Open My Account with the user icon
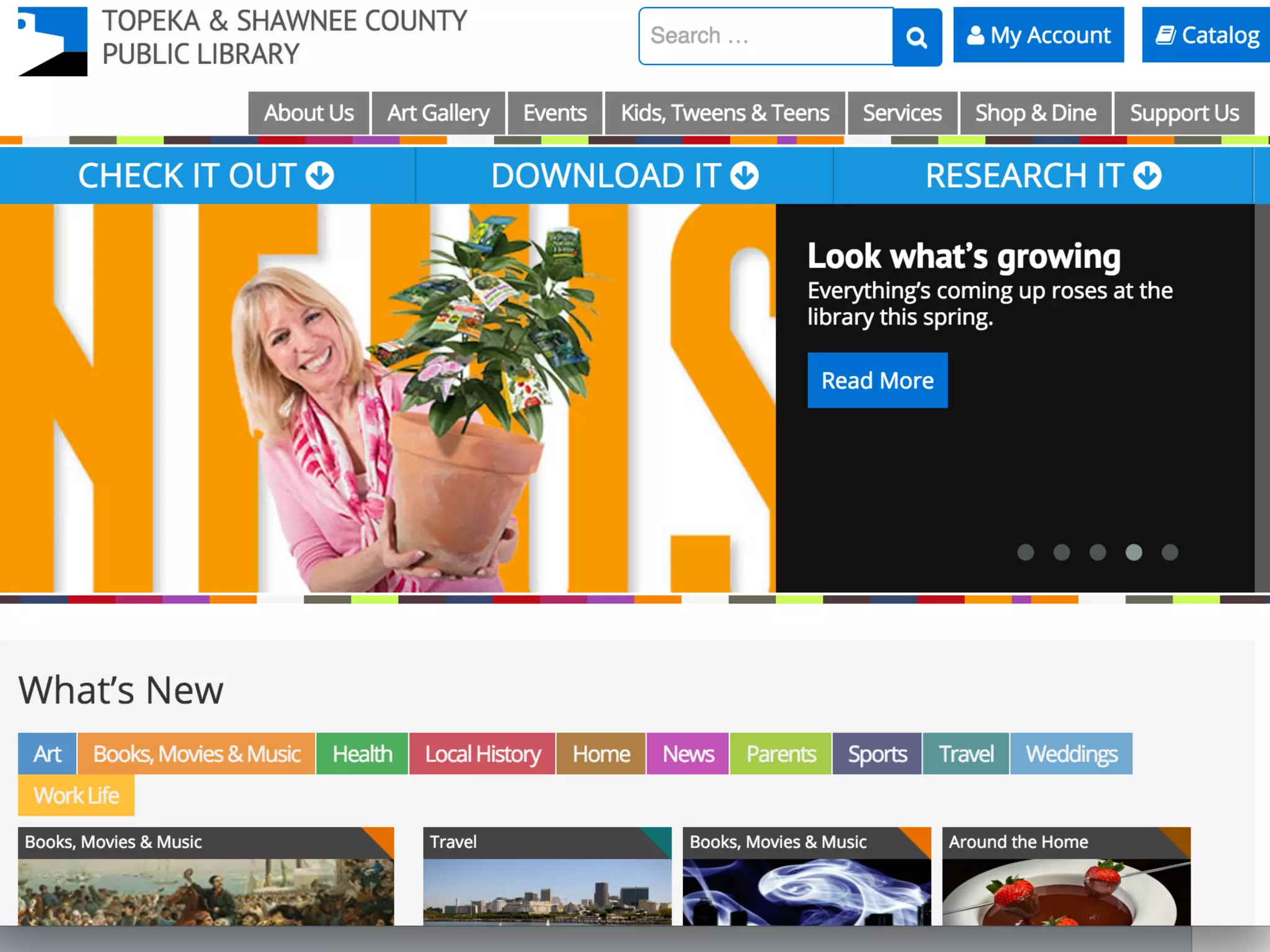 (1038, 35)
